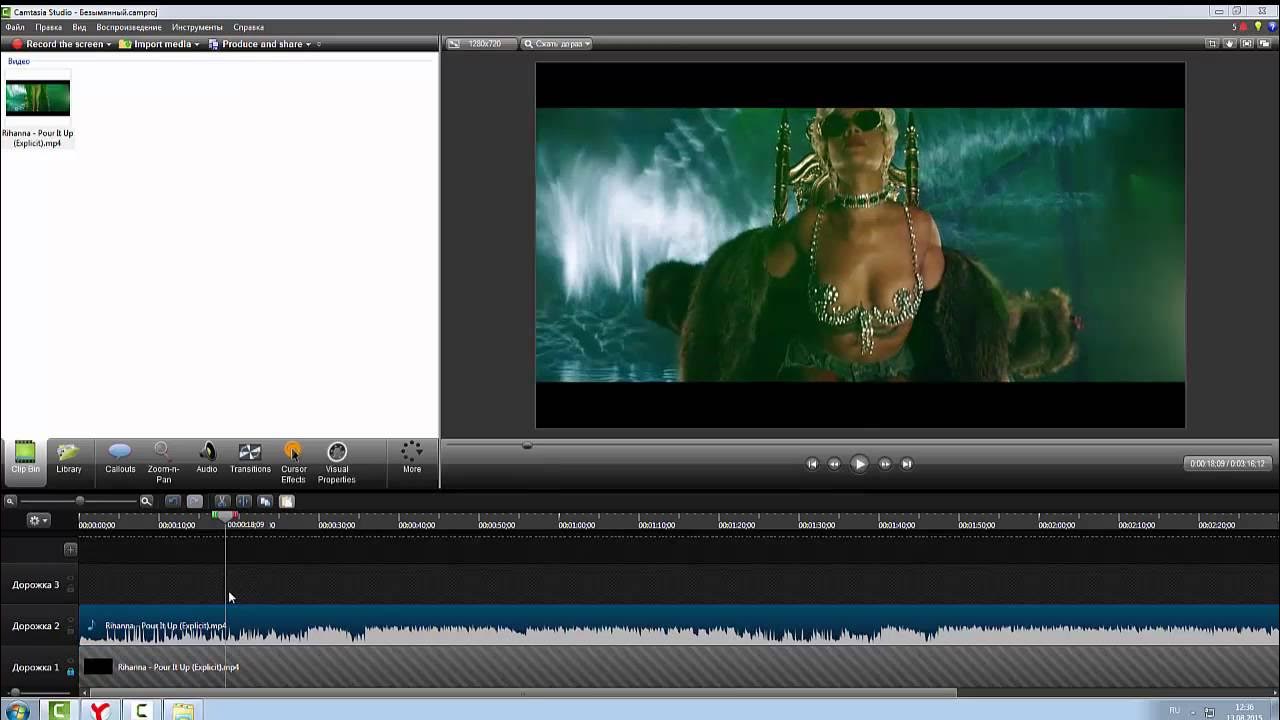Viewport: 1280px width, 720px height.
Task: Click the More tools button
Action: coord(411,459)
